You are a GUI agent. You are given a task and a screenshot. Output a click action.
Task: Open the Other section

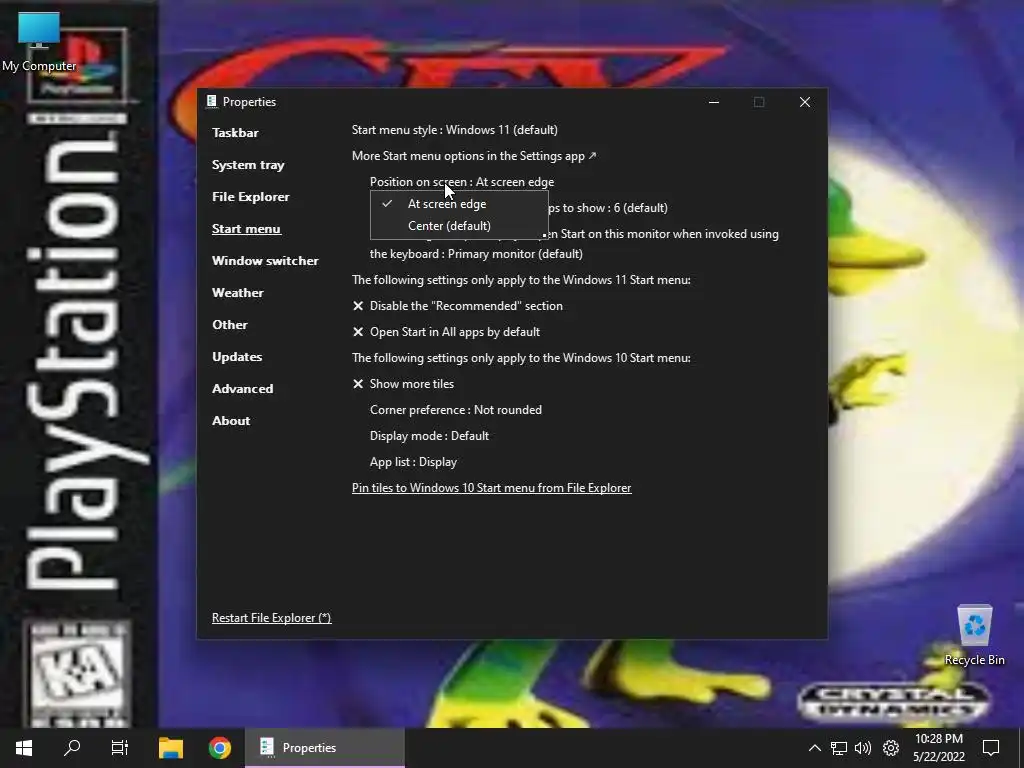tap(230, 325)
